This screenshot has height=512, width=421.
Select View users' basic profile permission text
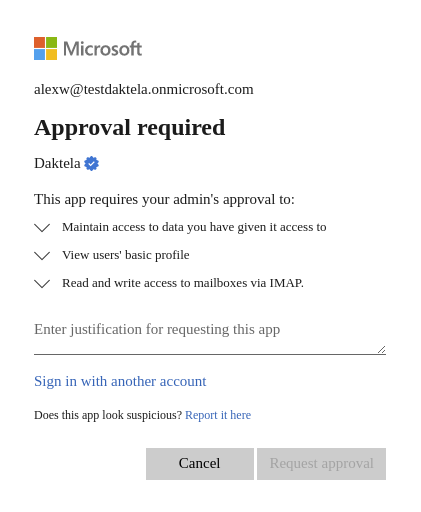(x=126, y=255)
